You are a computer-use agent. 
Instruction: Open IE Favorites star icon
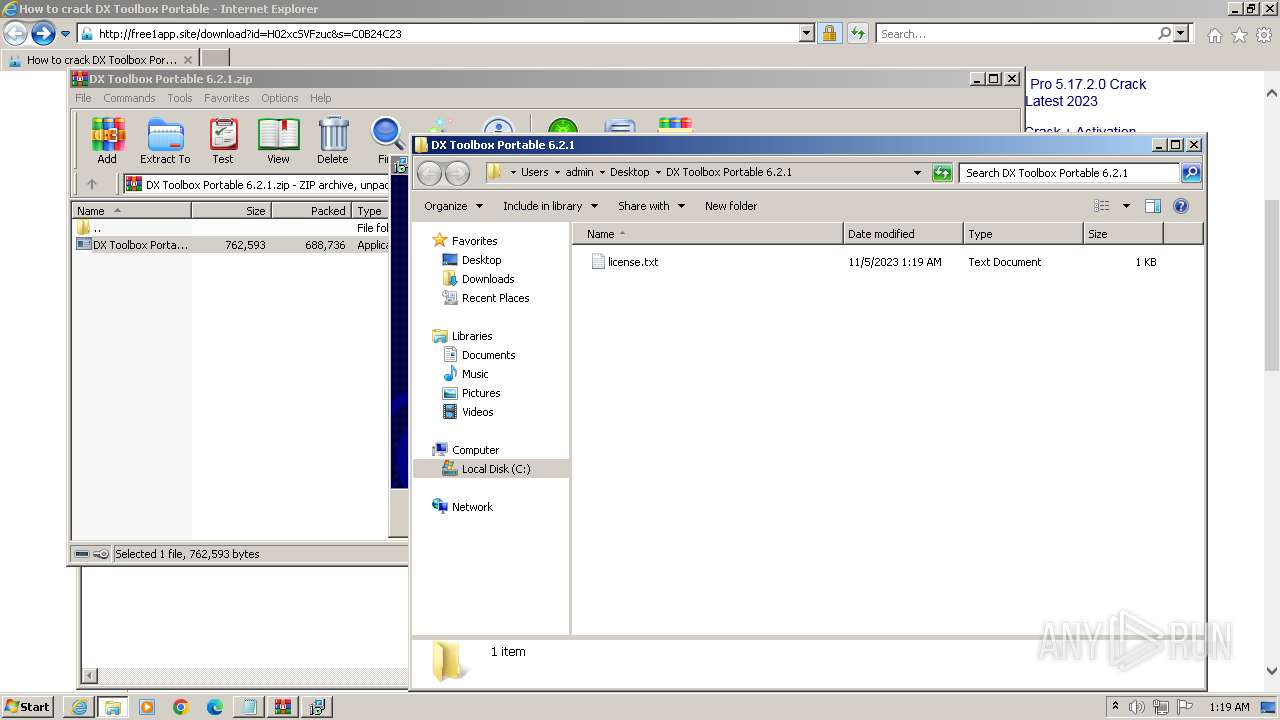(x=1239, y=35)
